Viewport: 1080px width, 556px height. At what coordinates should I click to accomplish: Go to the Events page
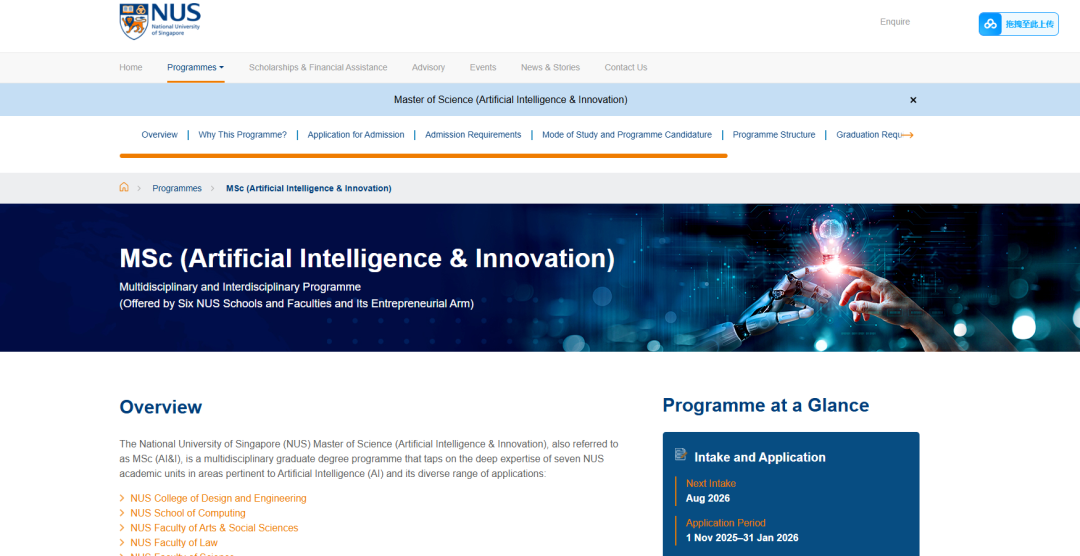pos(483,68)
